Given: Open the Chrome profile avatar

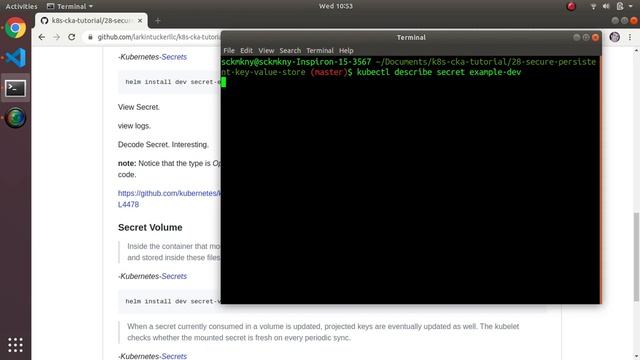Looking at the screenshot, I should tap(615, 37).
